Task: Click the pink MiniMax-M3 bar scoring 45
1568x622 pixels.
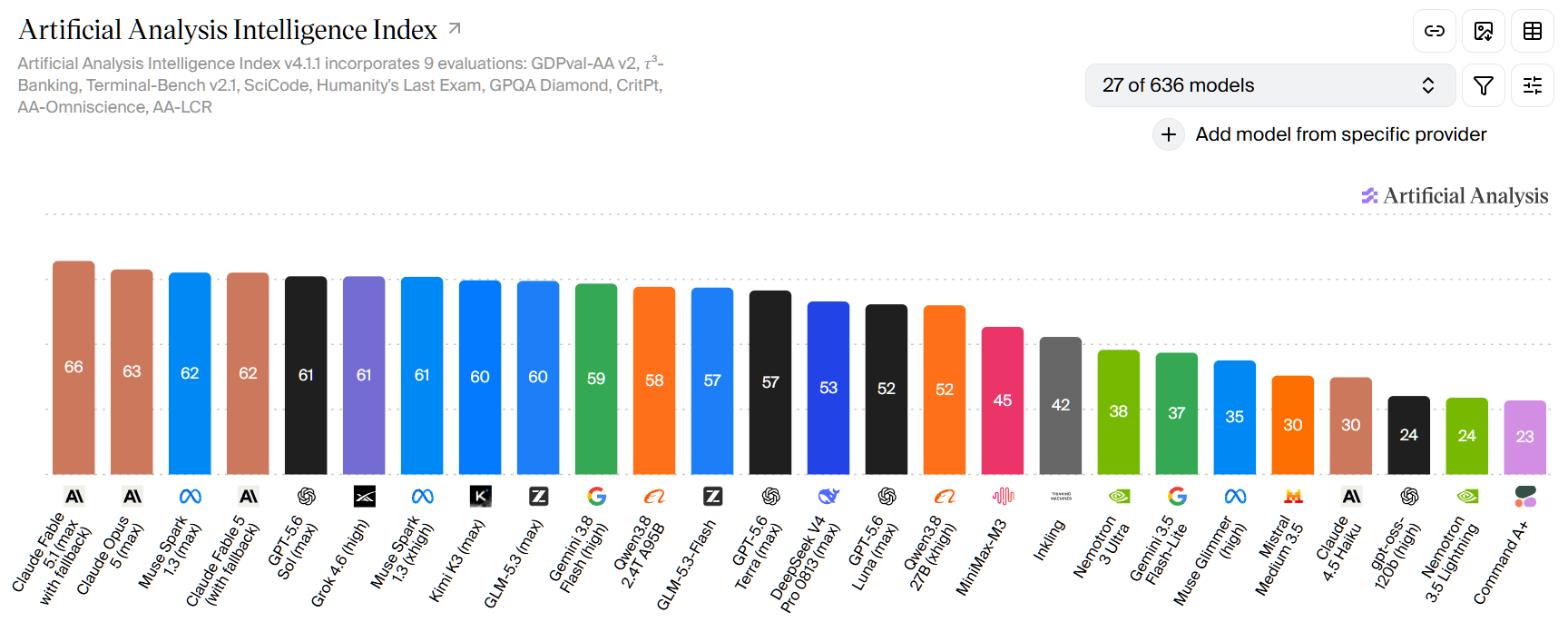Action: coord(1003,400)
